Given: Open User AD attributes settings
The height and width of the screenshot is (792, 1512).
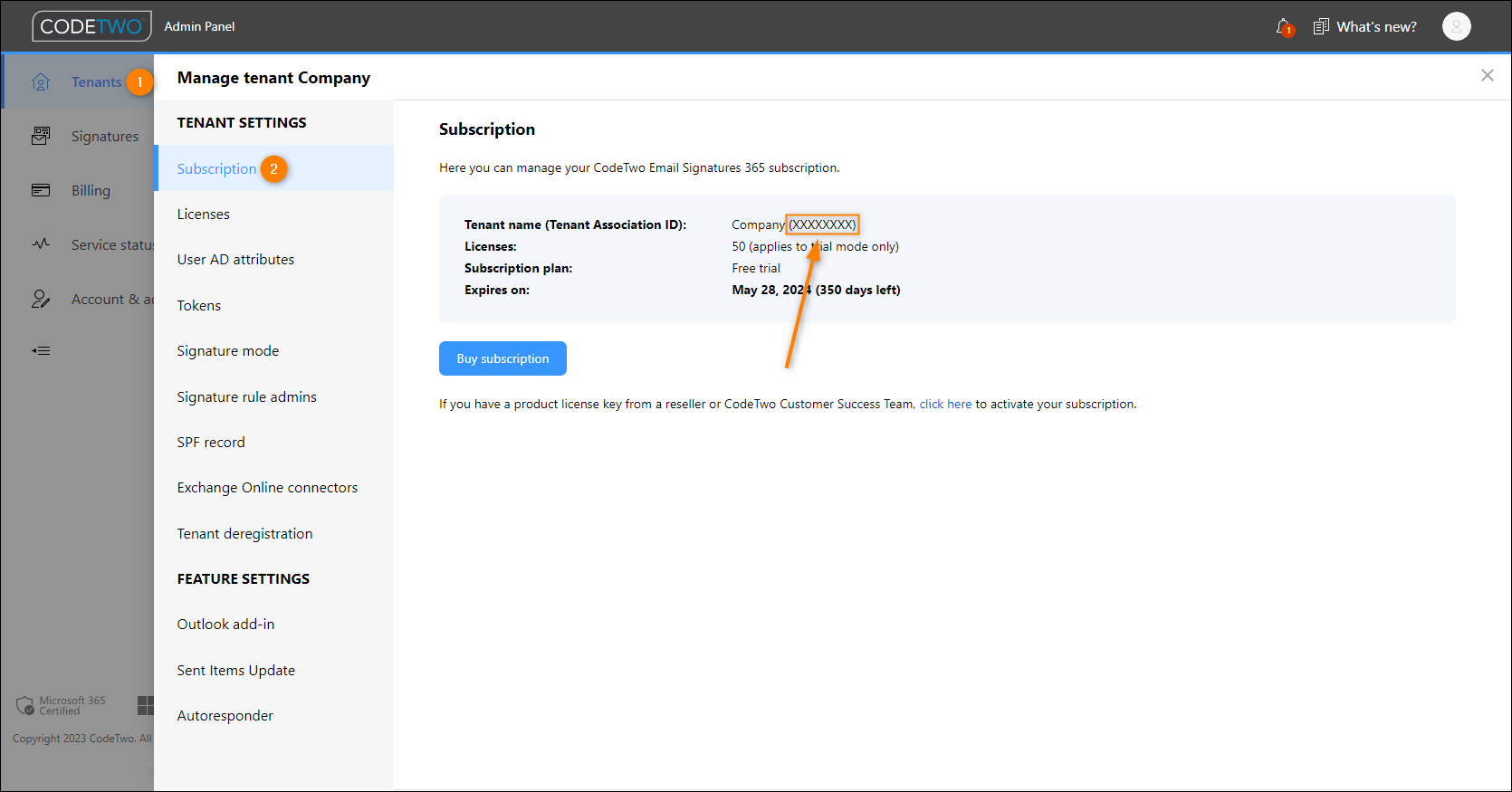Looking at the screenshot, I should (273, 260).
